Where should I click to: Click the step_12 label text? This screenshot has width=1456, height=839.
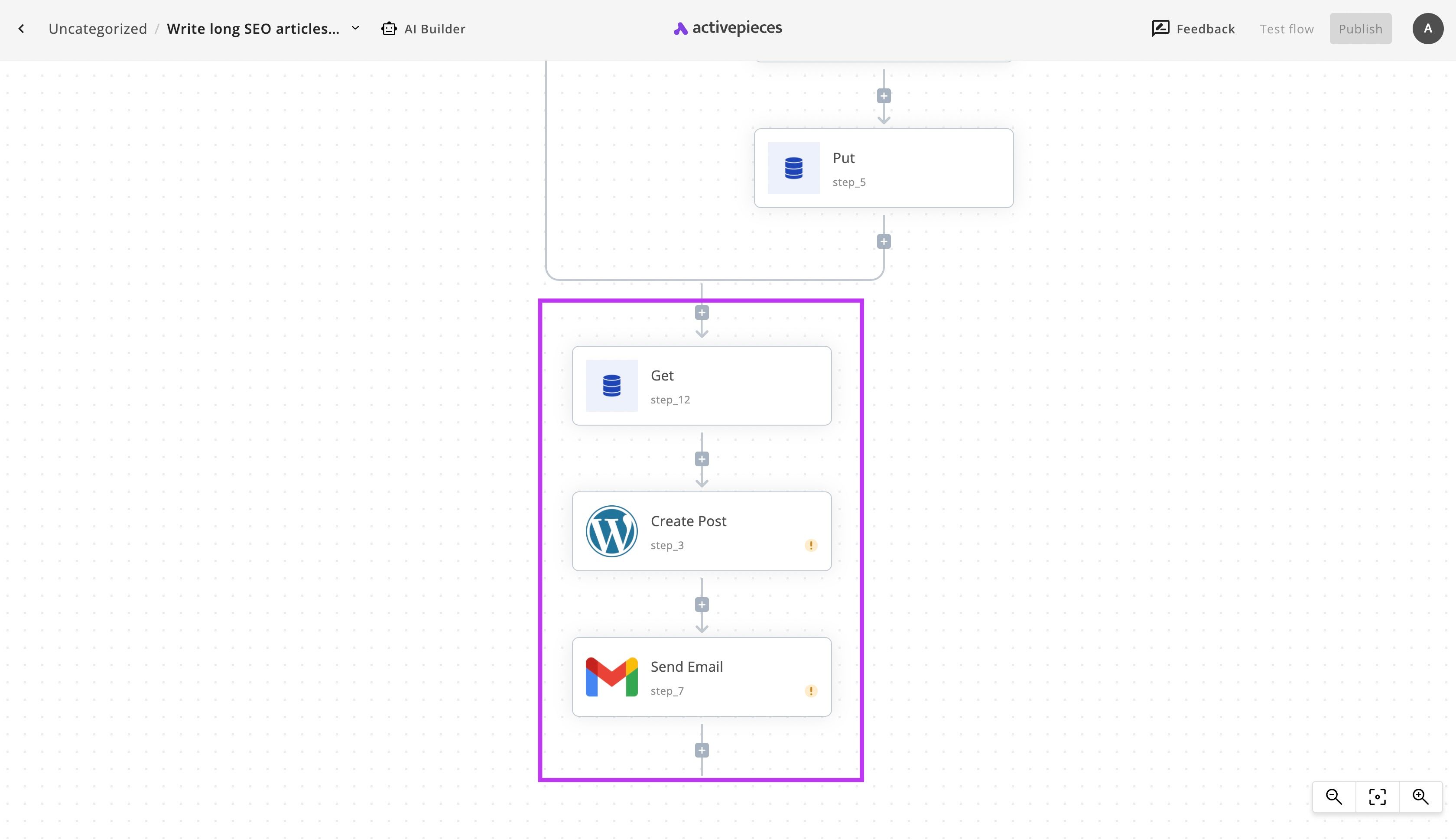coord(670,400)
